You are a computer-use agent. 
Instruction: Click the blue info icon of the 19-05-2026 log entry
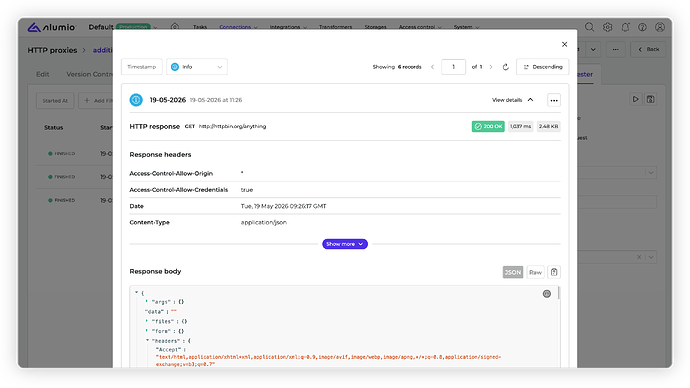(x=136, y=100)
